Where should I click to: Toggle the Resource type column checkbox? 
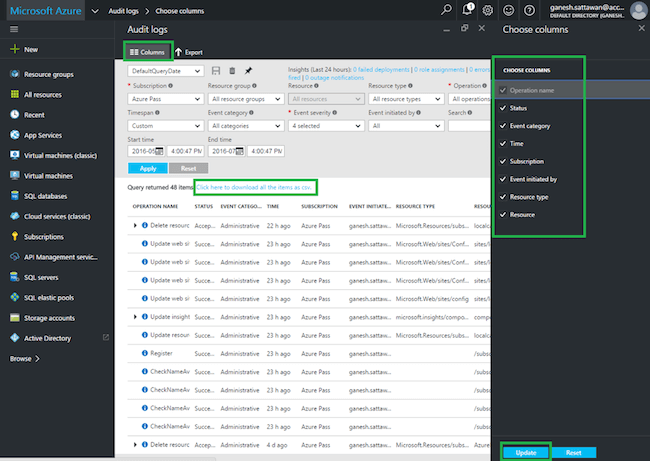(x=504, y=197)
